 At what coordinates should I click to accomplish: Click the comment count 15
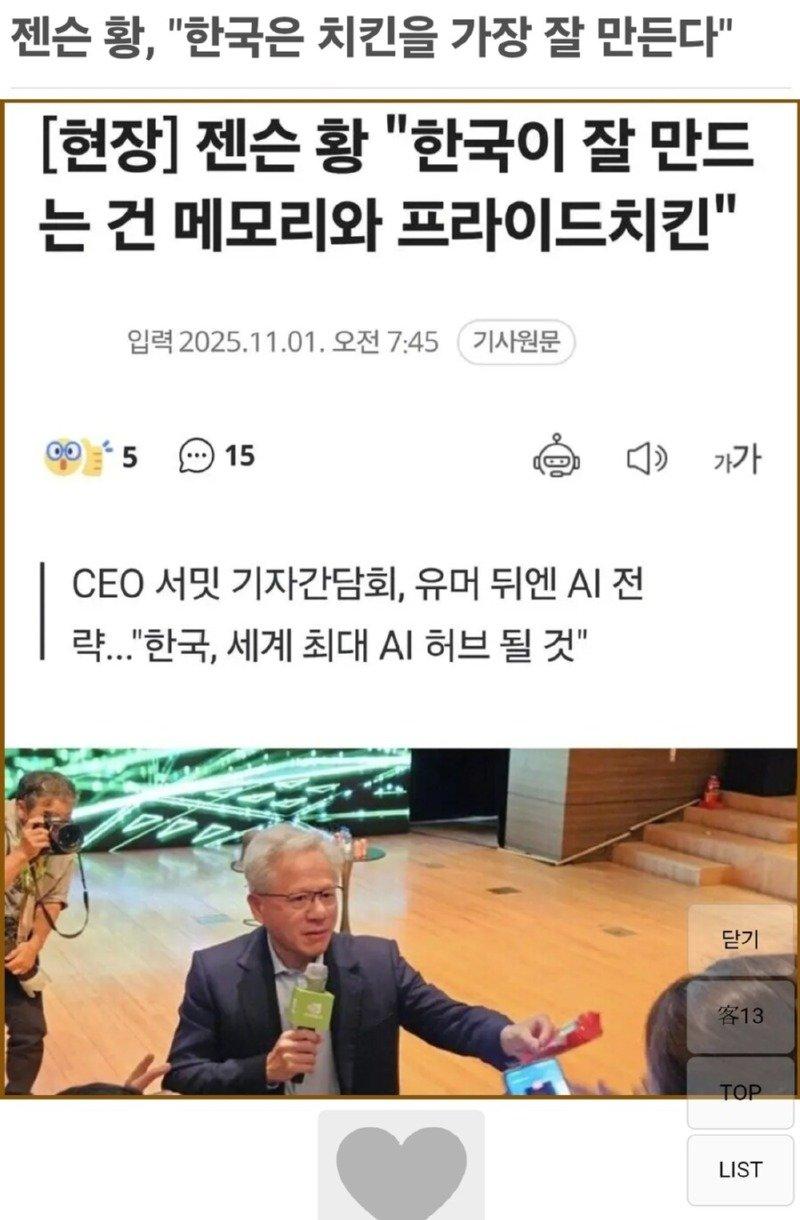click(239, 456)
